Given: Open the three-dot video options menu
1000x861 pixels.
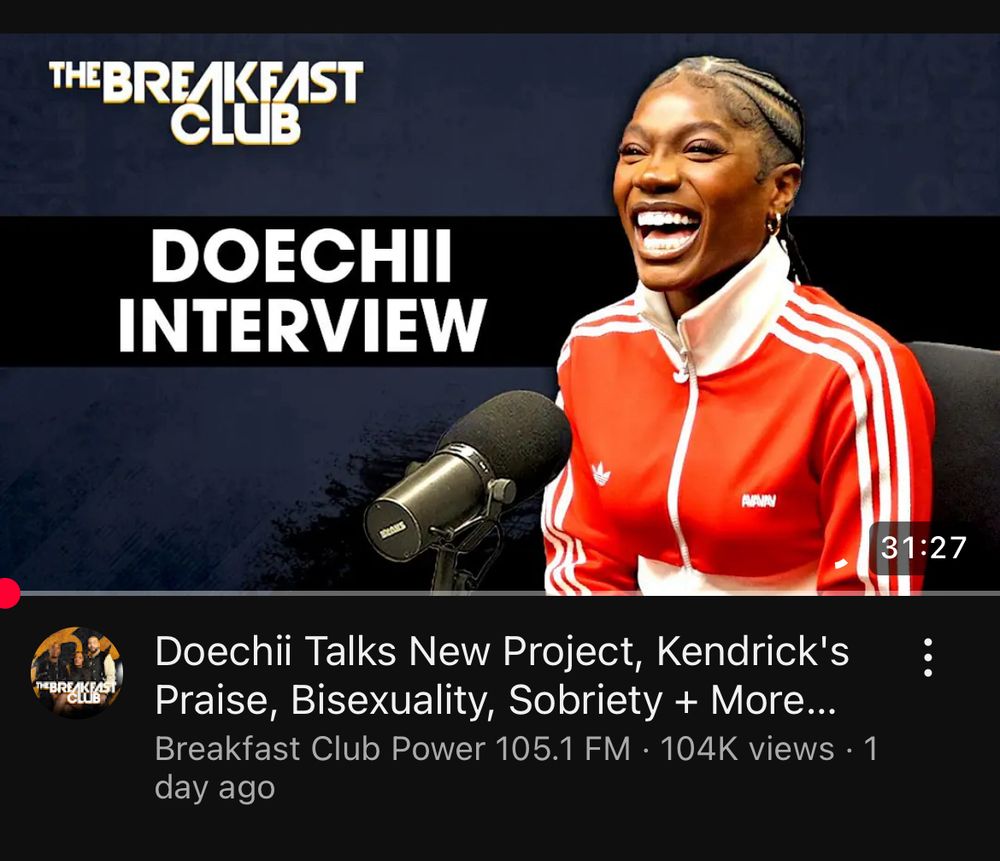Looking at the screenshot, I should pos(928,657).
